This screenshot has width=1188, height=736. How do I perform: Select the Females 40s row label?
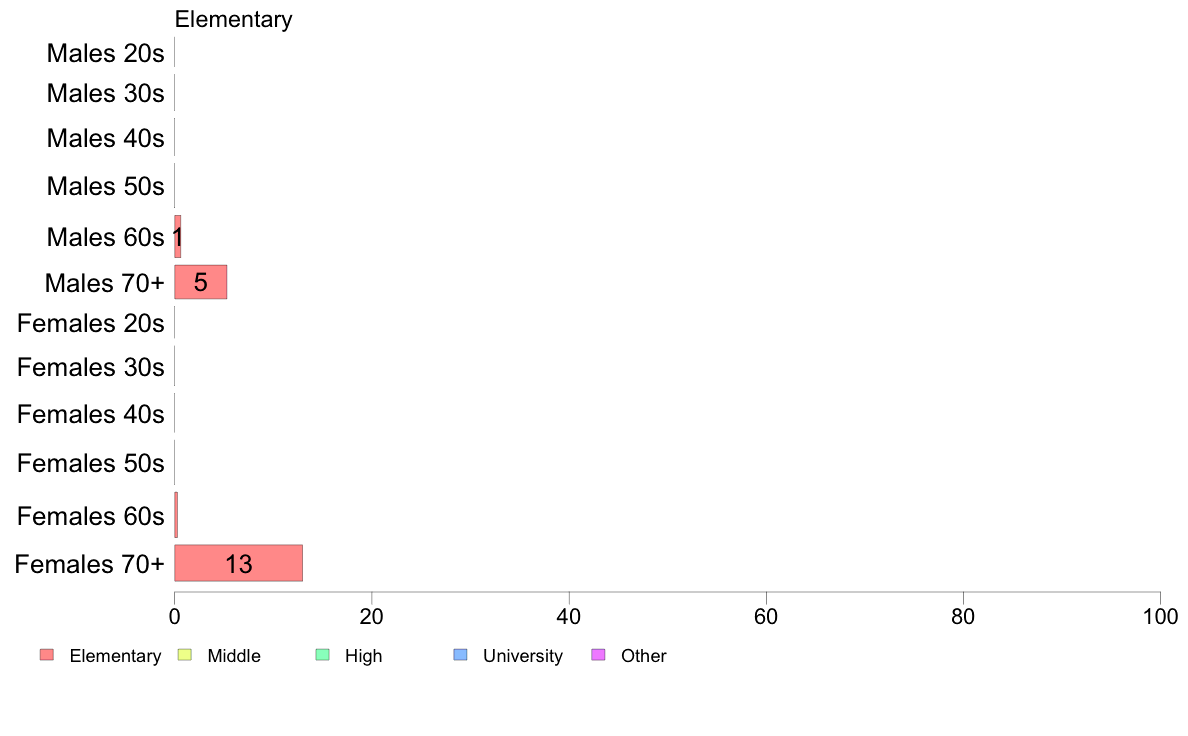[x=90, y=414]
